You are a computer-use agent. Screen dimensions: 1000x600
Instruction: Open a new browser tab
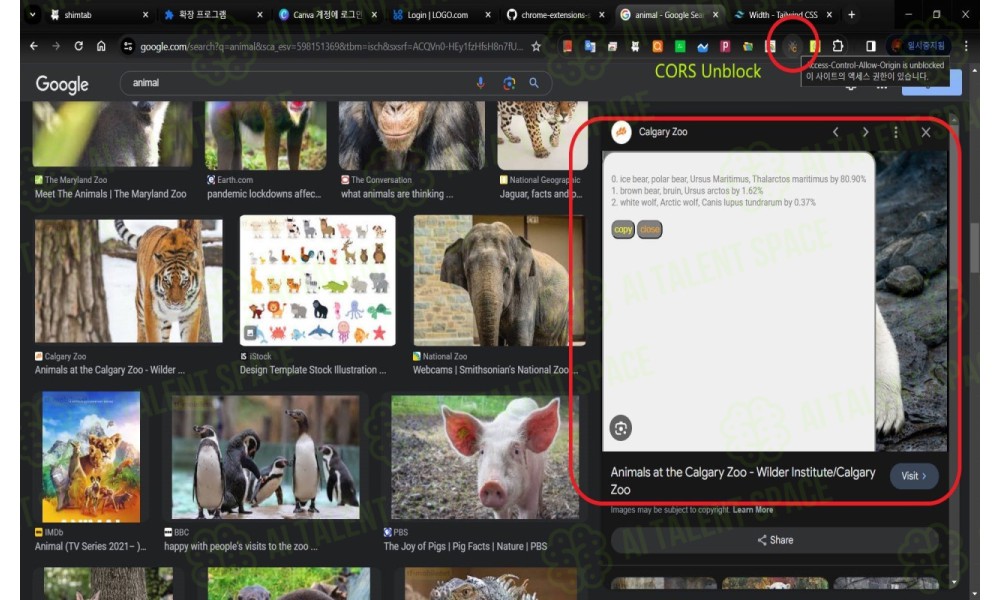pos(851,14)
